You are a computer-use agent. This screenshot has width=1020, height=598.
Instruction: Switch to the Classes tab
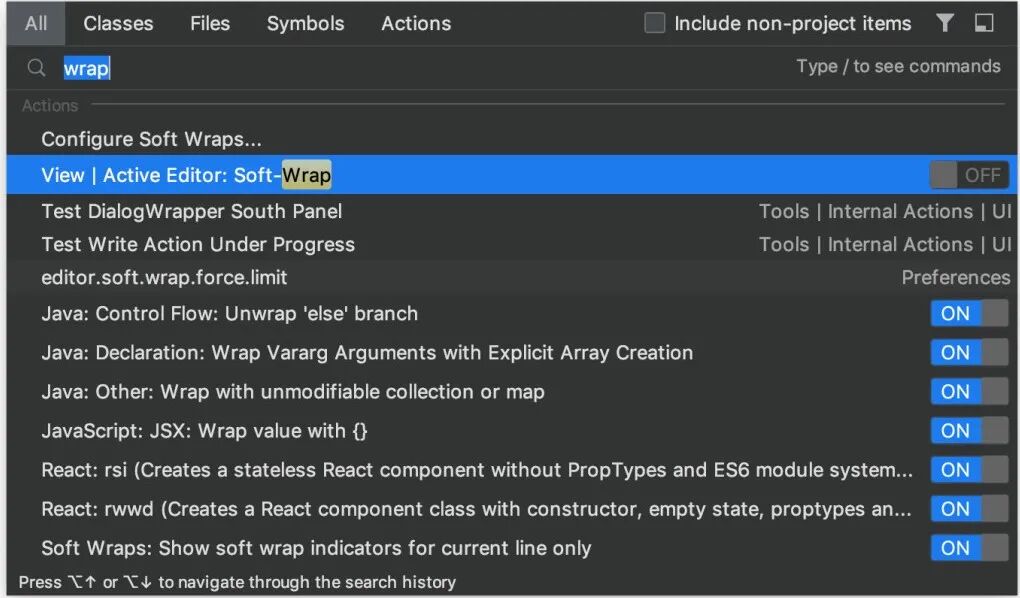tap(119, 23)
